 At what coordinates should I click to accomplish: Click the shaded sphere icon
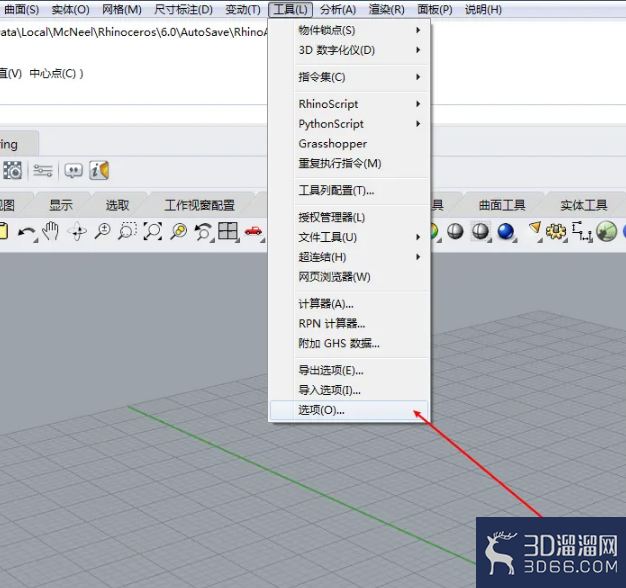[x=455, y=231]
